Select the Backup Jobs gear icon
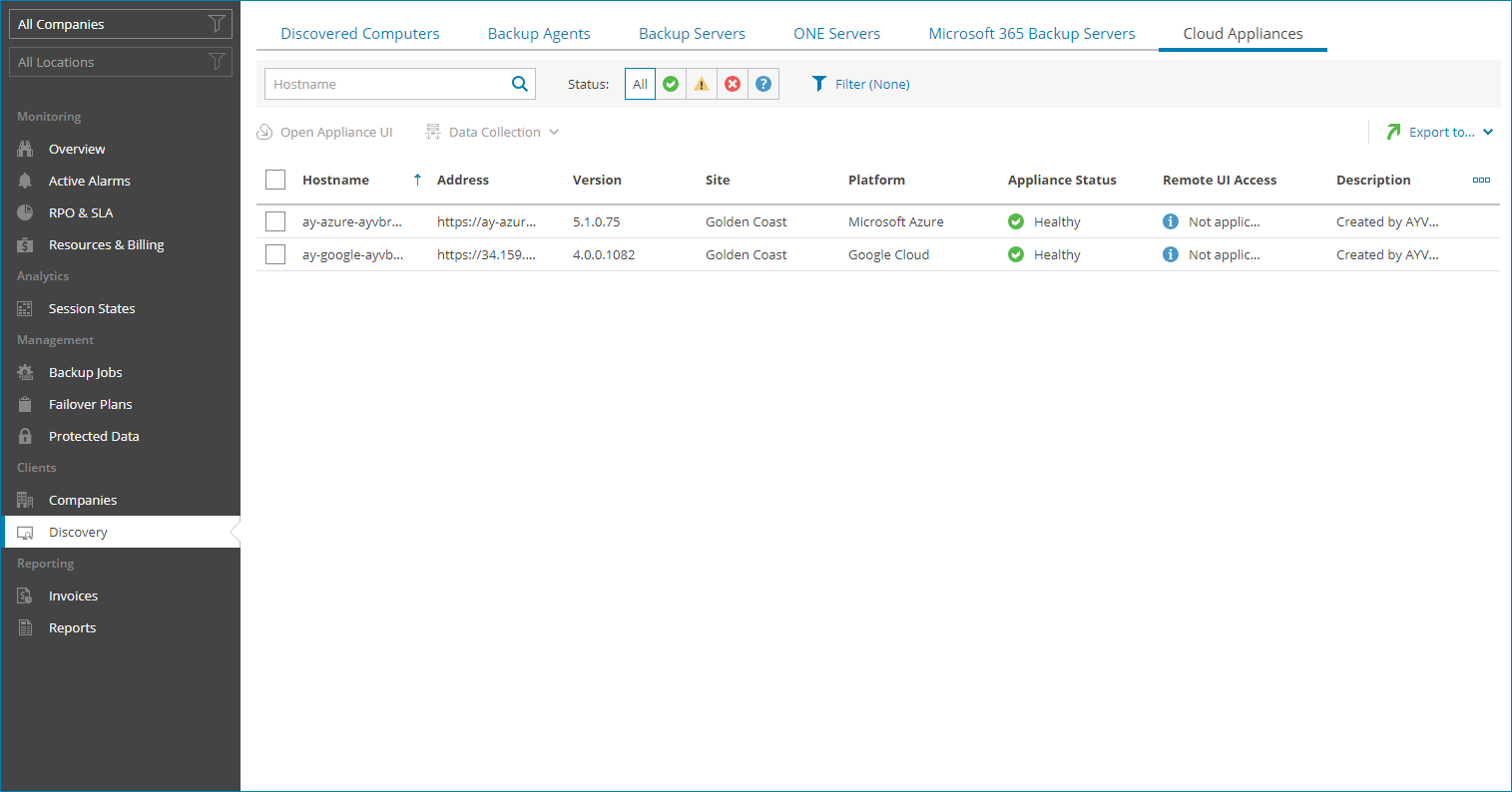Image resolution: width=1512 pixels, height=792 pixels. [24, 372]
